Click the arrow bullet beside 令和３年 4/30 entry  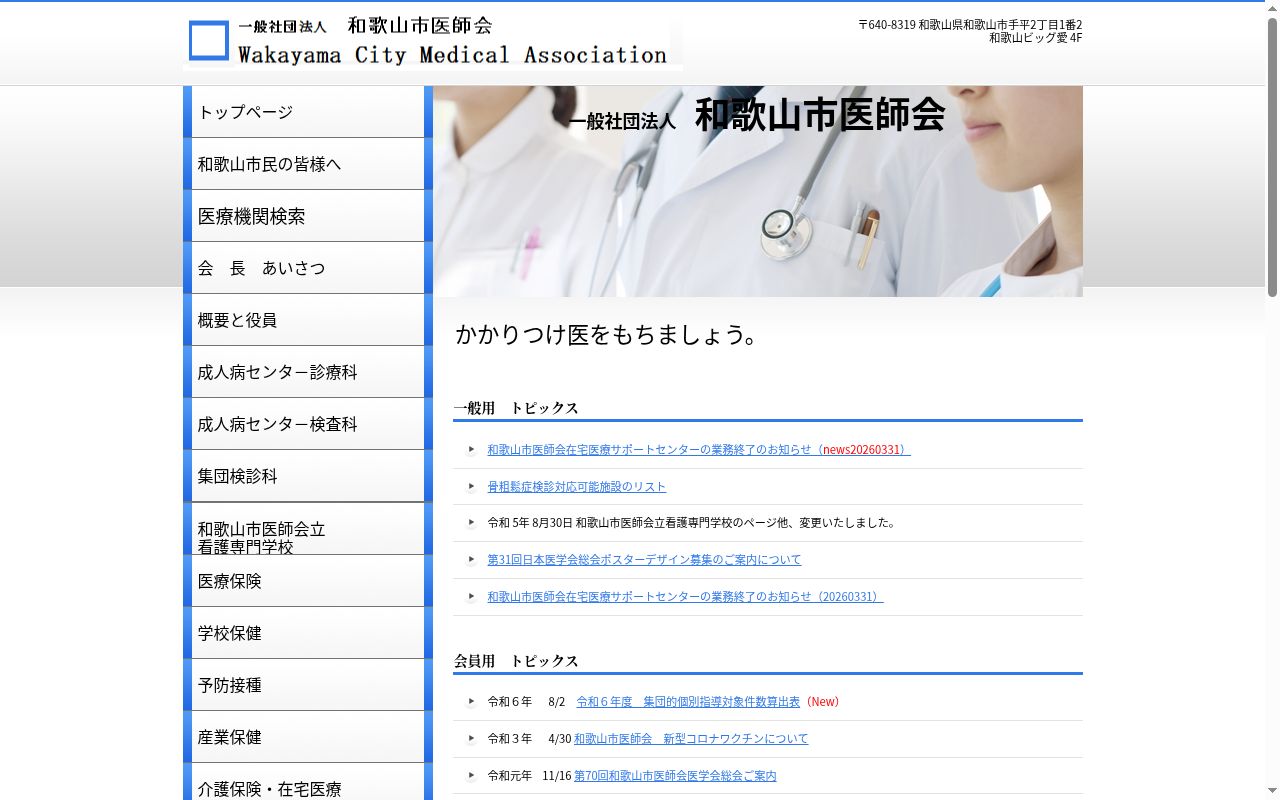[471, 739]
